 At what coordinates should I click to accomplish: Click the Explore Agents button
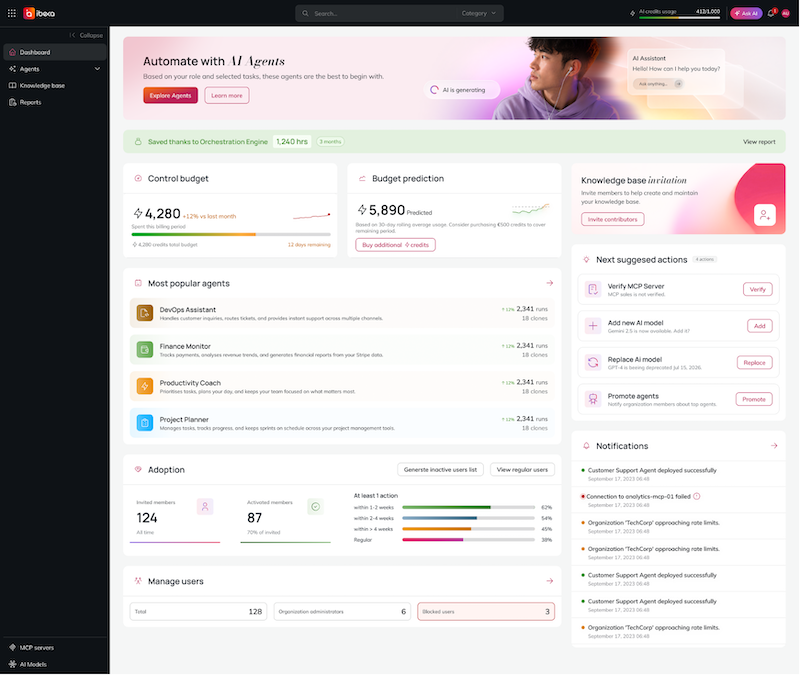(170, 95)
